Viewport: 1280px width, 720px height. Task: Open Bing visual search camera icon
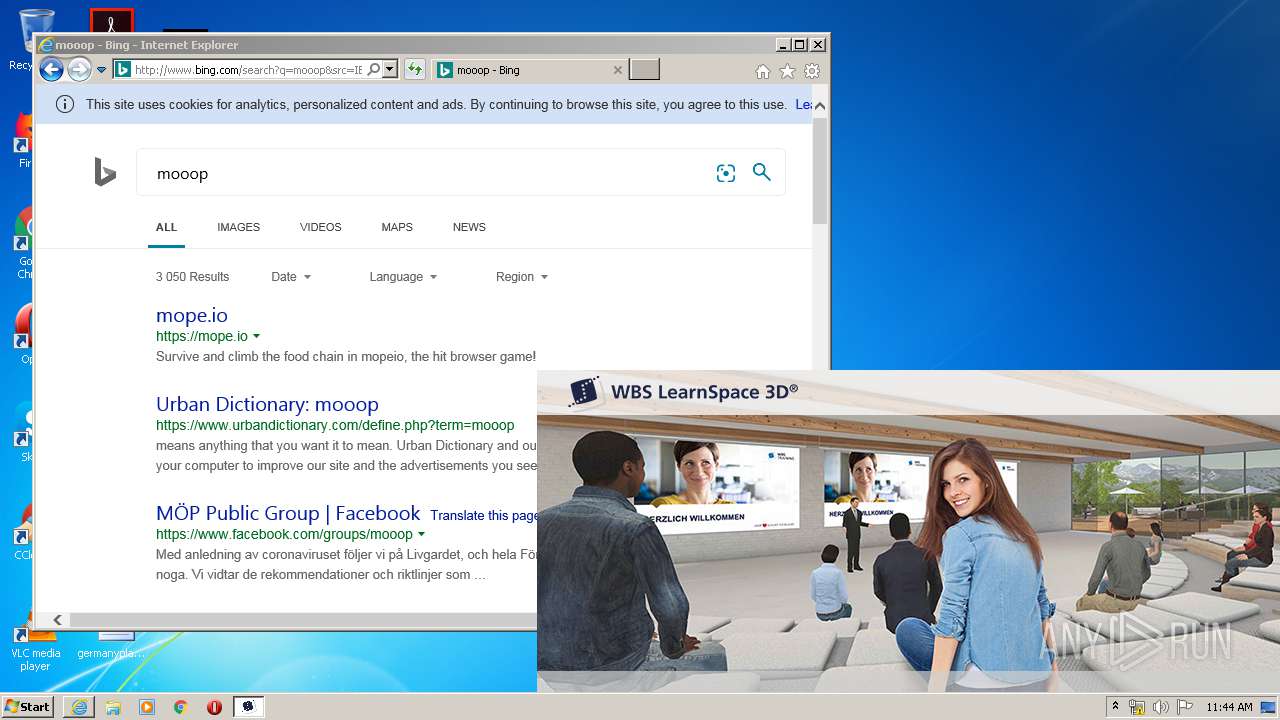(x=726, y=173)
